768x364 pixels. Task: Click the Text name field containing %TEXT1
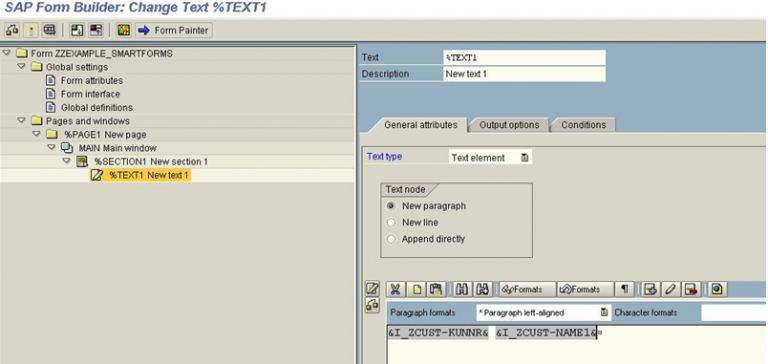(524, 57)
